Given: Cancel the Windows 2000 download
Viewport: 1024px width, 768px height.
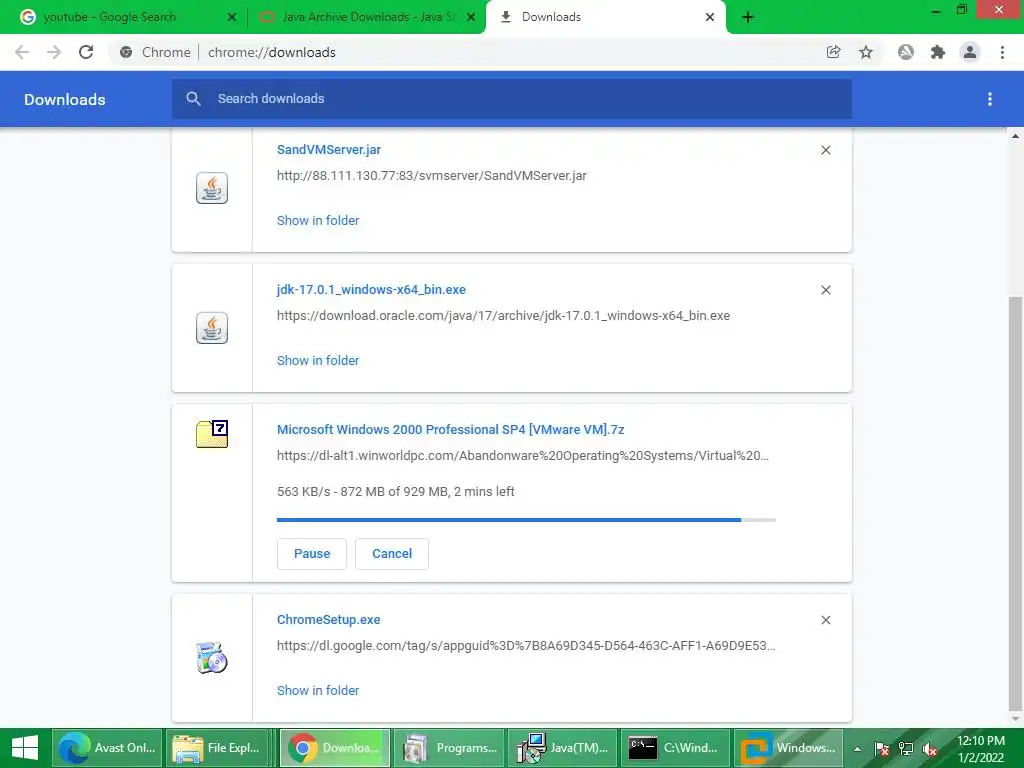Looking at the screenshot, I should [x=392, y=554].
